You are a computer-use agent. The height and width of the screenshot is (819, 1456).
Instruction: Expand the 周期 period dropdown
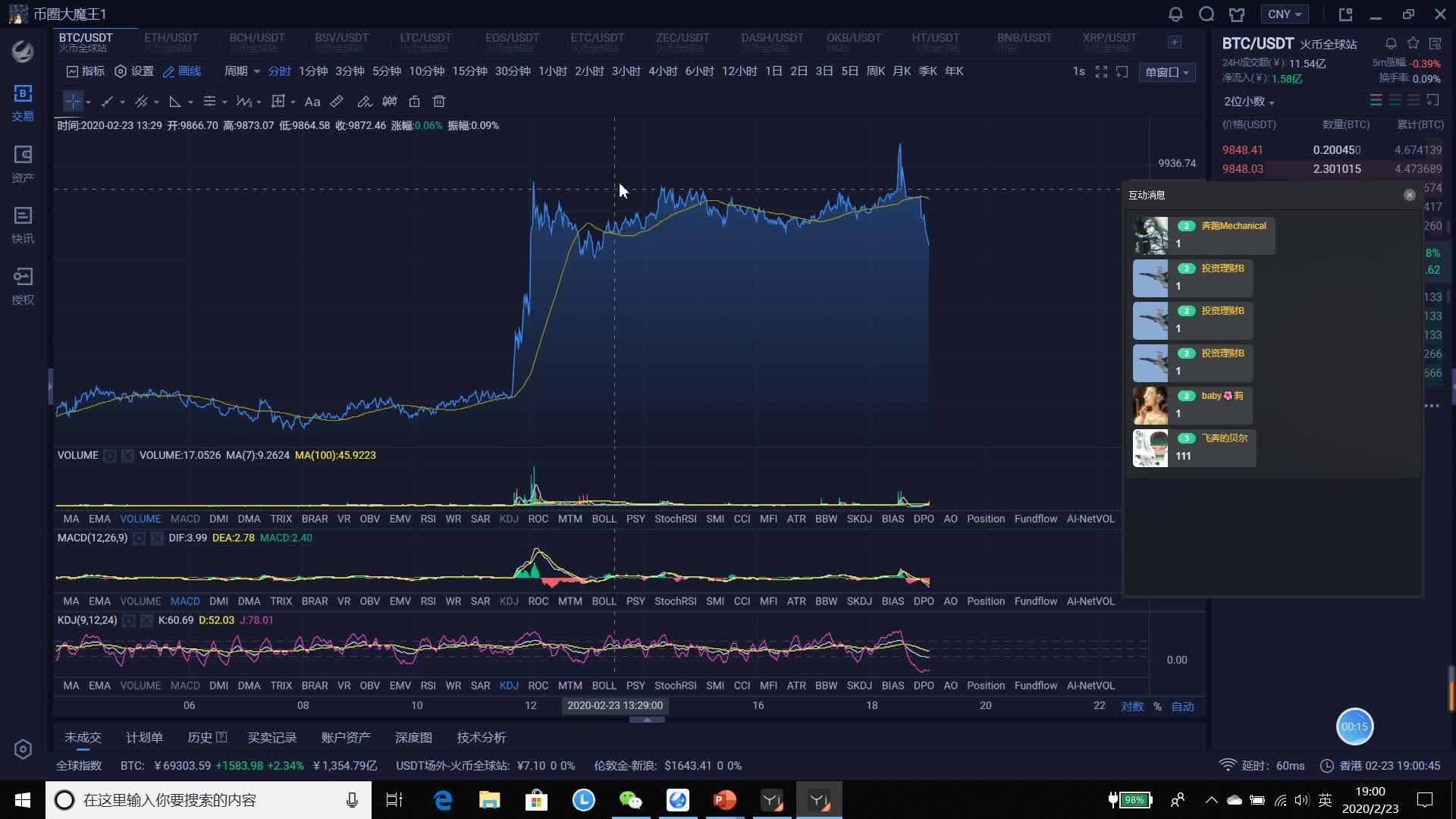point(241,71)
